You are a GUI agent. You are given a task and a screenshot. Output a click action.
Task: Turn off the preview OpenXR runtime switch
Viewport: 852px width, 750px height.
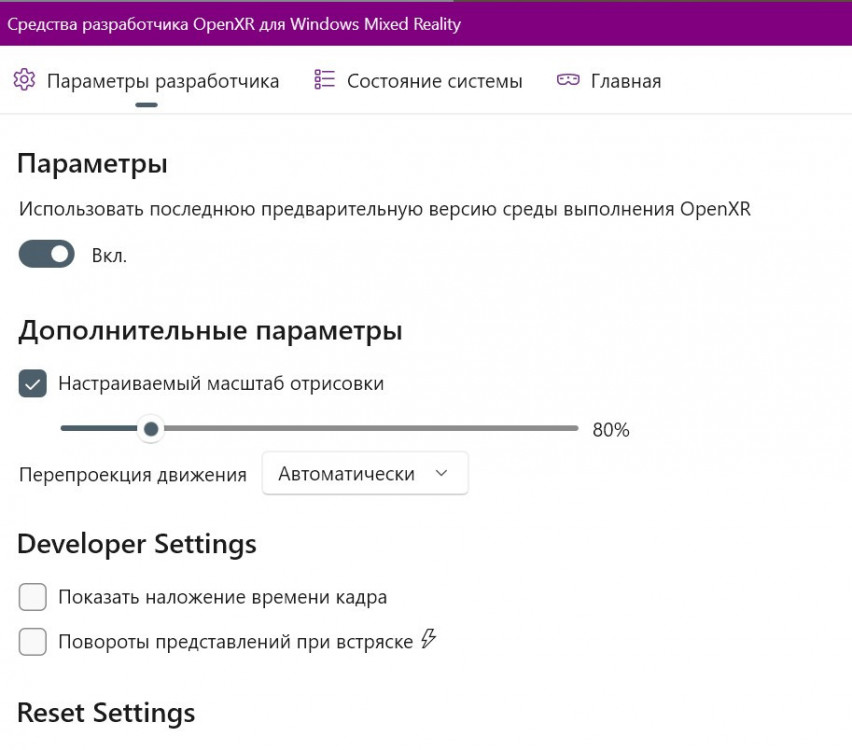(47, 255)
